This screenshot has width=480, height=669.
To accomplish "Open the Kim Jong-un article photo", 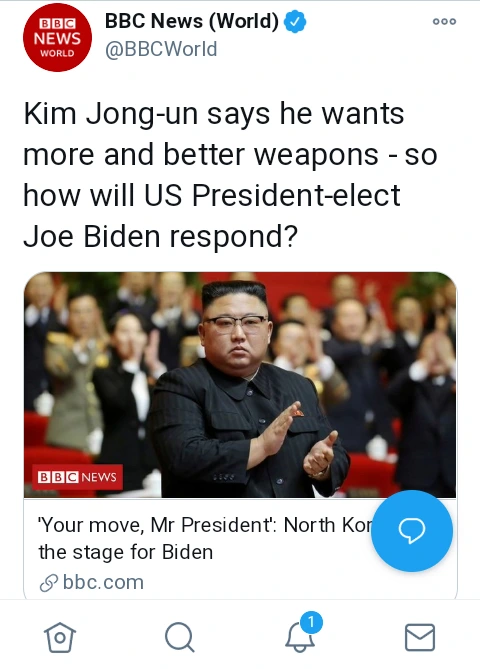I will [240, 385].
